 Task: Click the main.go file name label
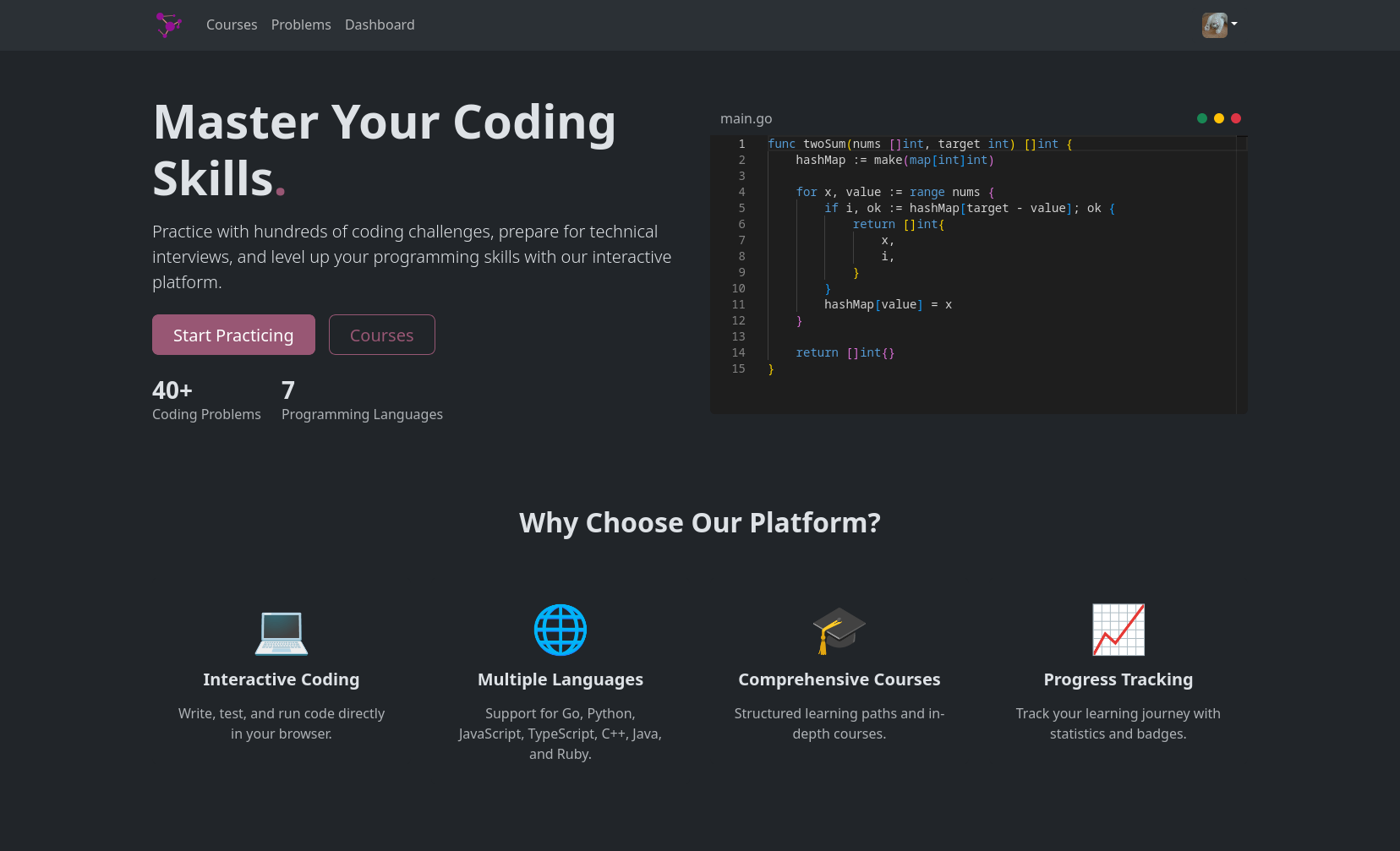point(746,118)
